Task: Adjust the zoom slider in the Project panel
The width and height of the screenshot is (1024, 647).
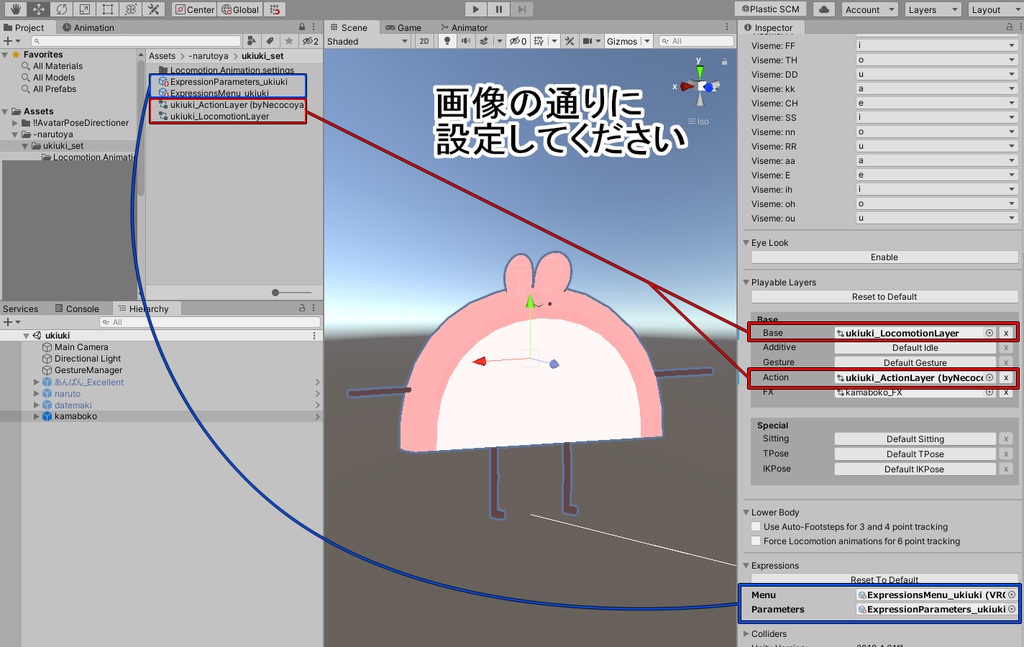Action: (x=277, y=293)
